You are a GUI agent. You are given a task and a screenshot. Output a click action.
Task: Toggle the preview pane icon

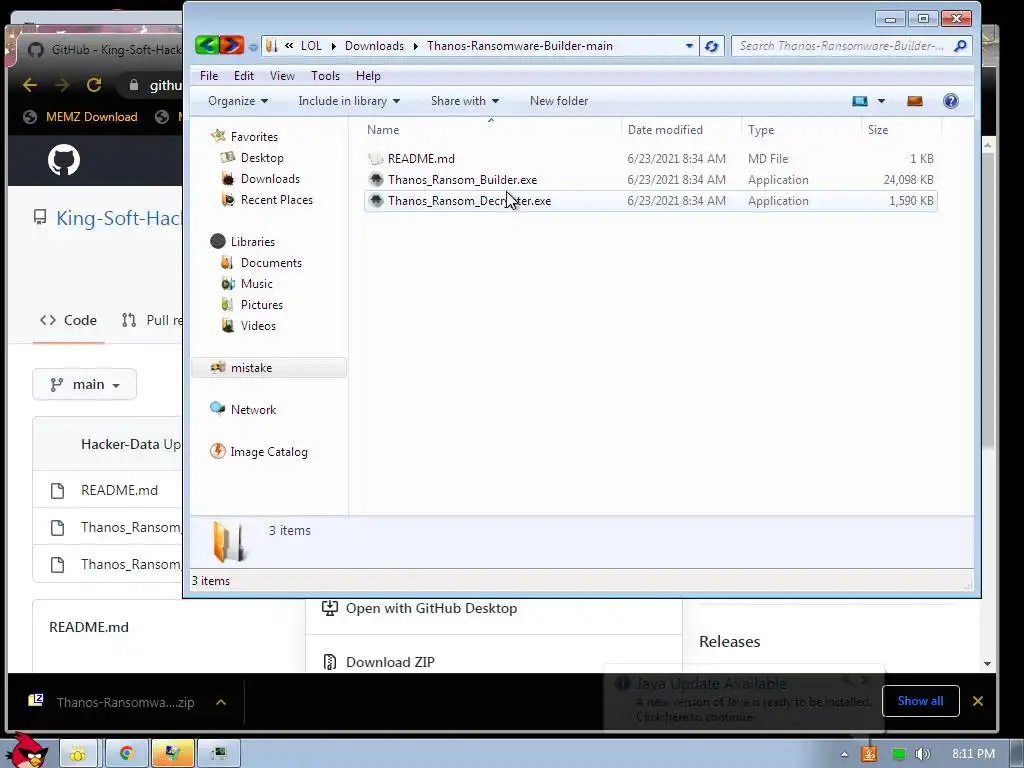point(915,101)
